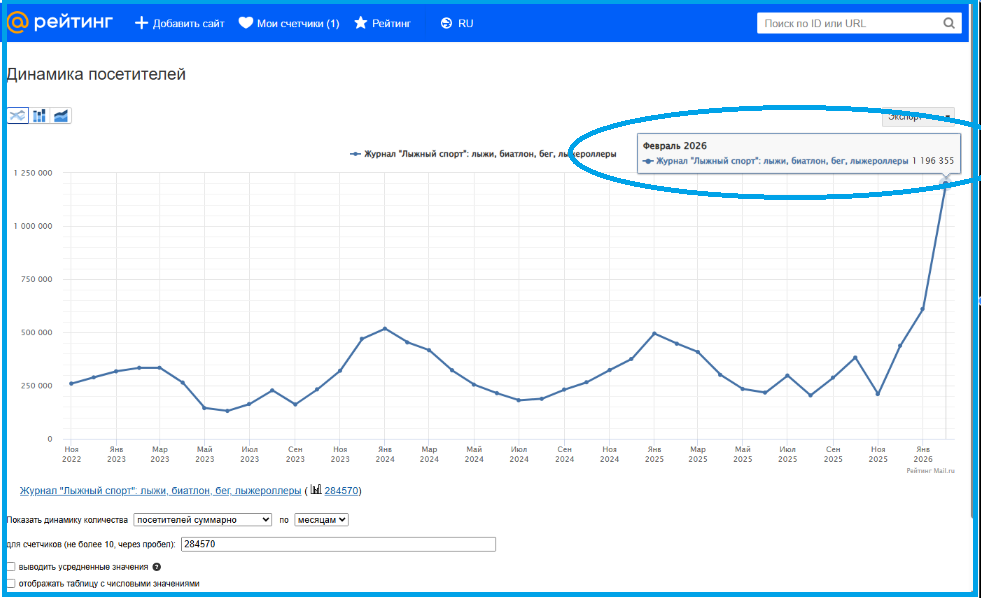Open the месяцам period dropdown
The width and height of the screenshot is (981, 598).
(x=321, y=520)
